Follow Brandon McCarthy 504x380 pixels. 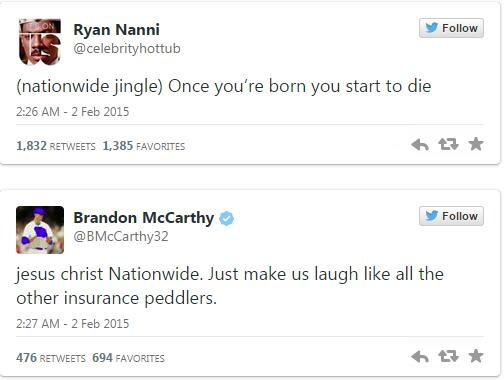coord(451,216)
